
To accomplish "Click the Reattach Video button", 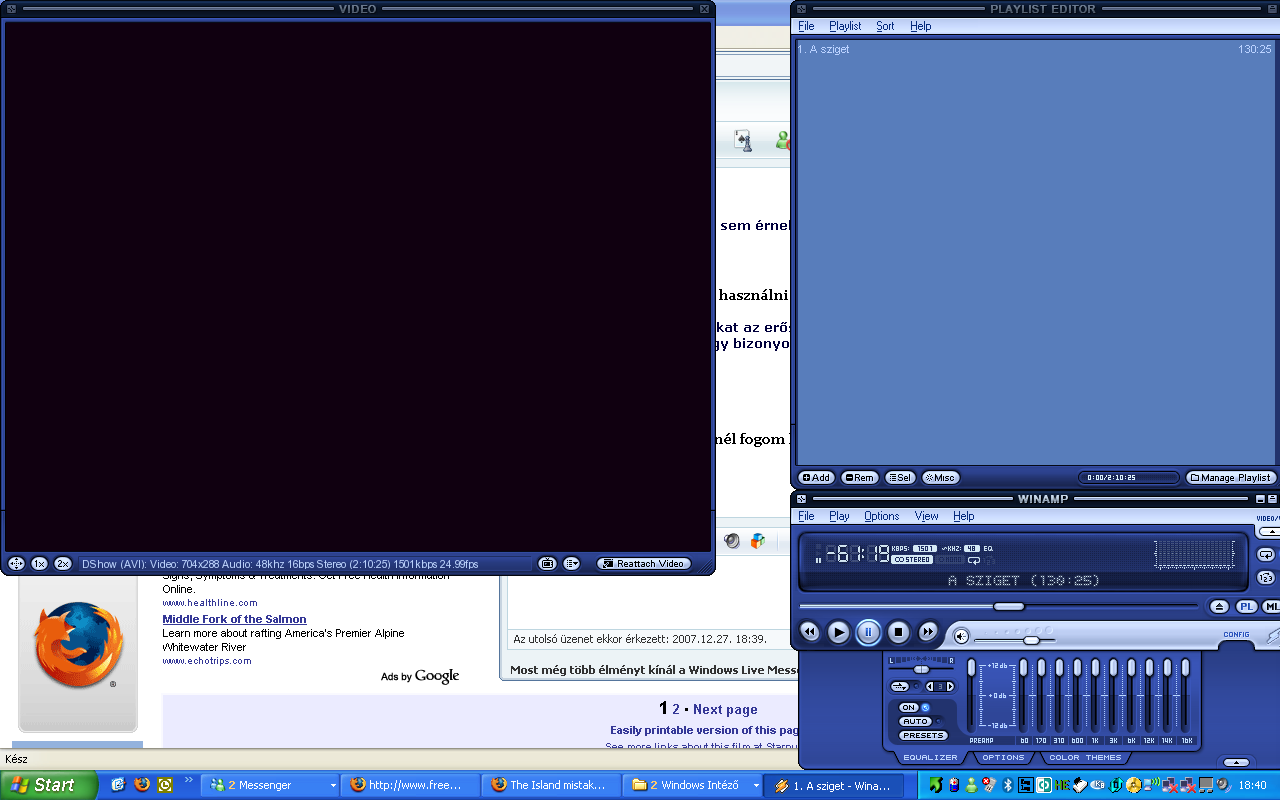I will [x=644, y=564].
